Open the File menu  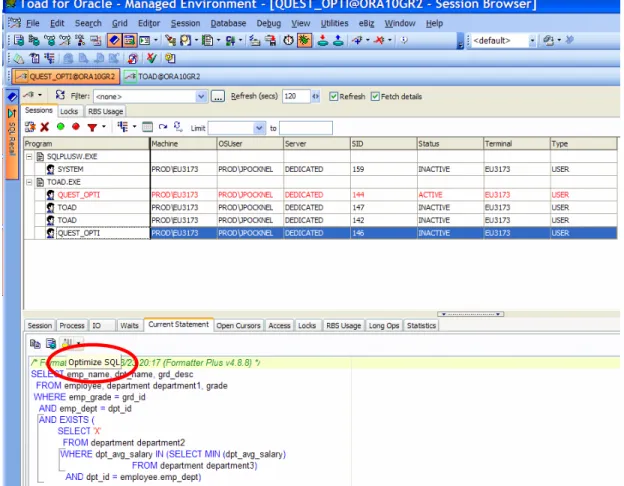(33, 23)
